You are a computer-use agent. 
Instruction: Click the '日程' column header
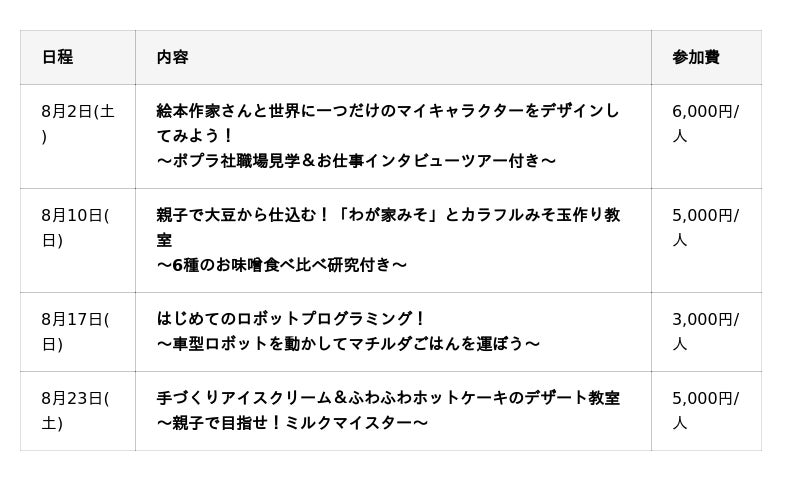(x=57, y=57)
